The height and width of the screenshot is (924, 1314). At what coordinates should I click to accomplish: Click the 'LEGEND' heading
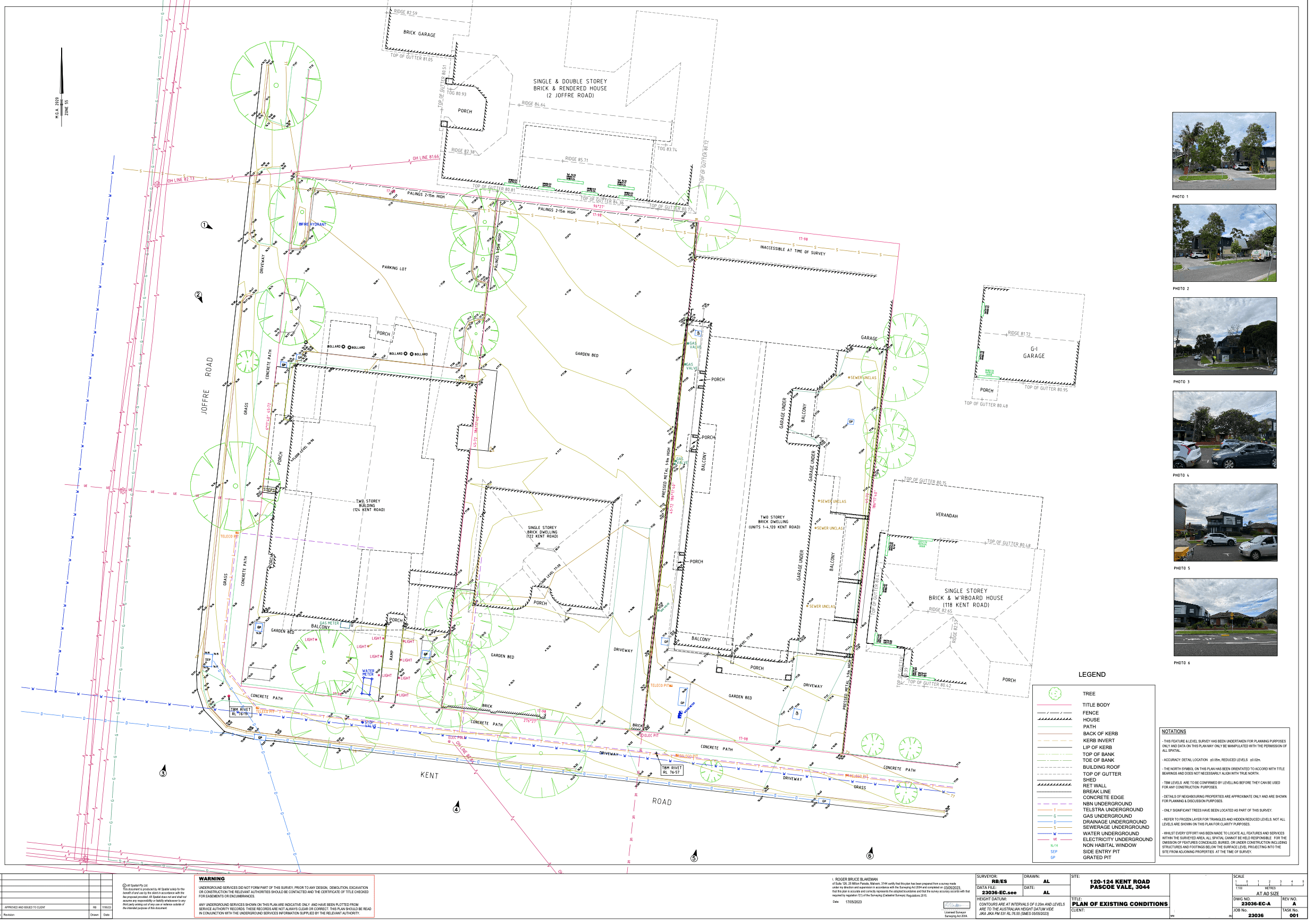pyautogui.click(x=1092, y=675)
